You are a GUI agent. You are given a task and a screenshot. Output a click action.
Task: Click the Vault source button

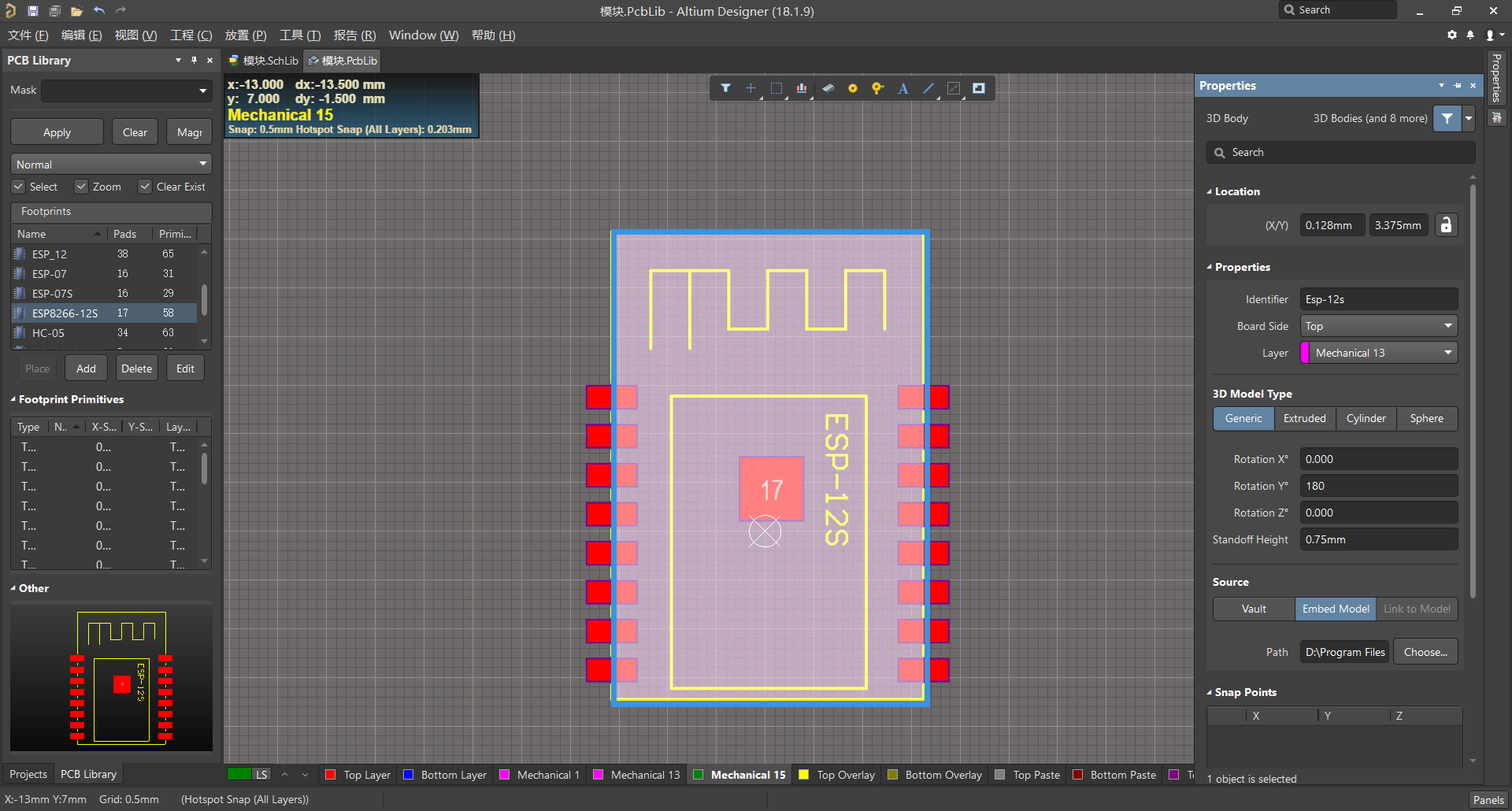(1254, 609)
